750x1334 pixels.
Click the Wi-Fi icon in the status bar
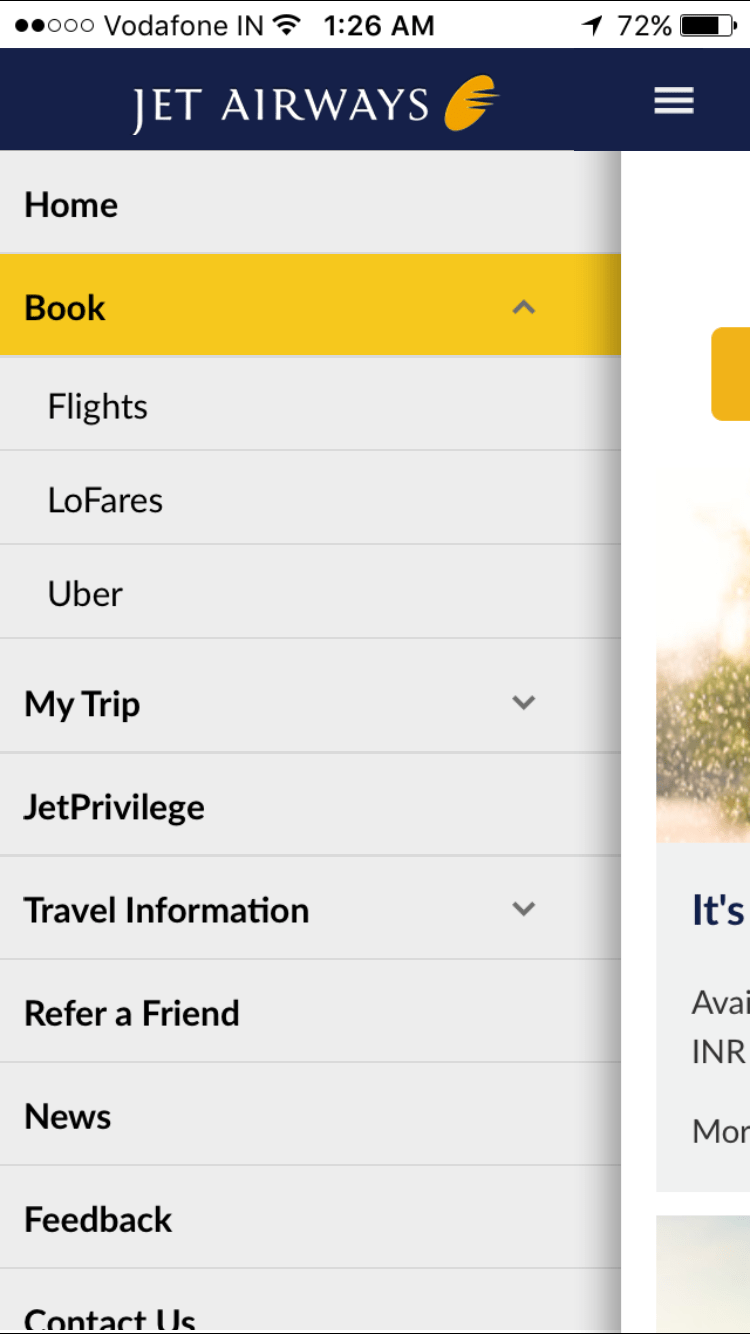pyautogui.click(x=284, y=24)
